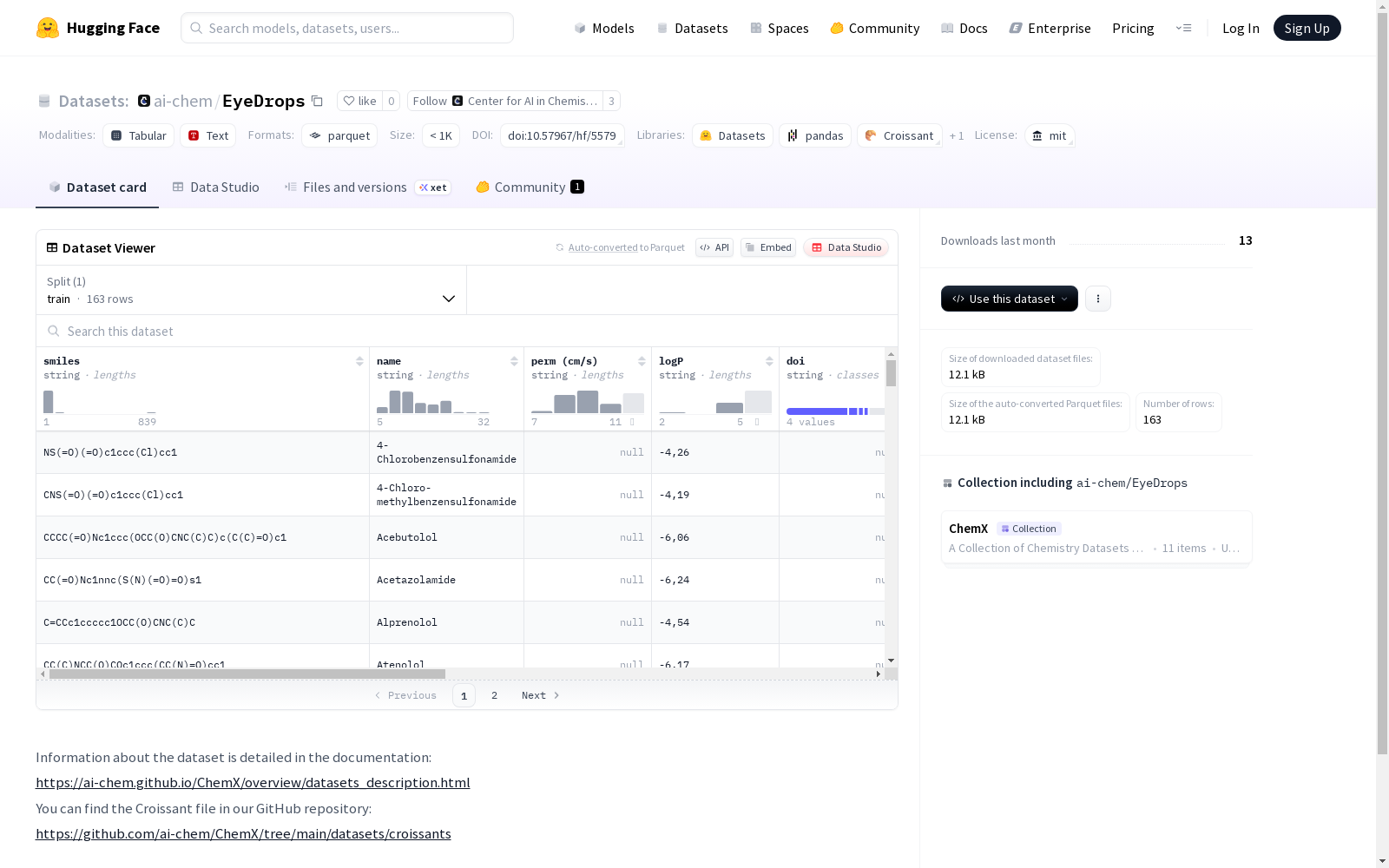Click the table's vertical scrollbar thumb

tap(891, 373)
